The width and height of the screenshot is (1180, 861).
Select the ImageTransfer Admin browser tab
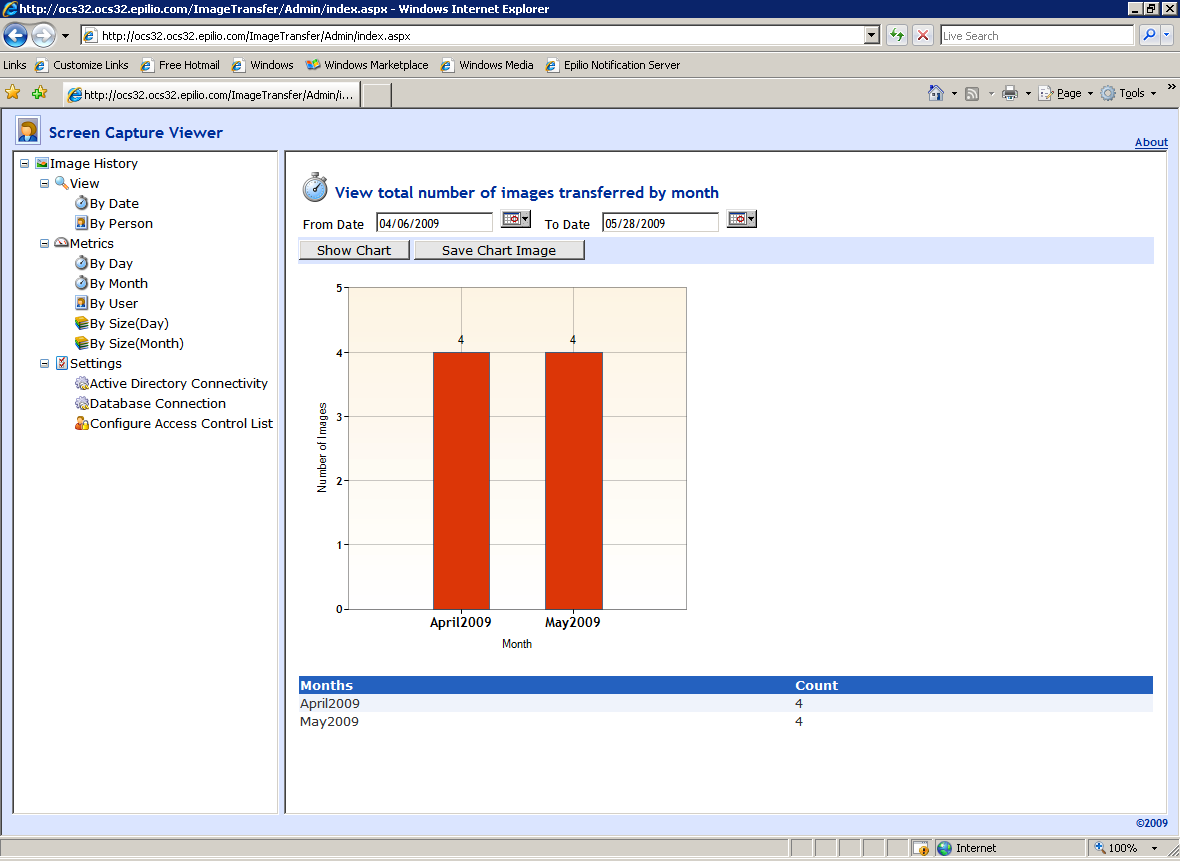(x=211, y=95)
